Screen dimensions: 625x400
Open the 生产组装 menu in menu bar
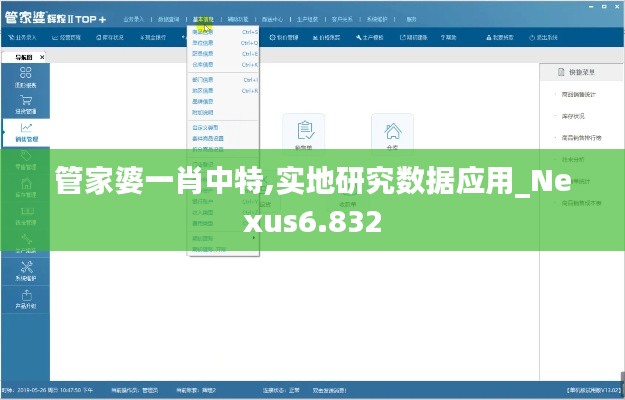point(307,19)
